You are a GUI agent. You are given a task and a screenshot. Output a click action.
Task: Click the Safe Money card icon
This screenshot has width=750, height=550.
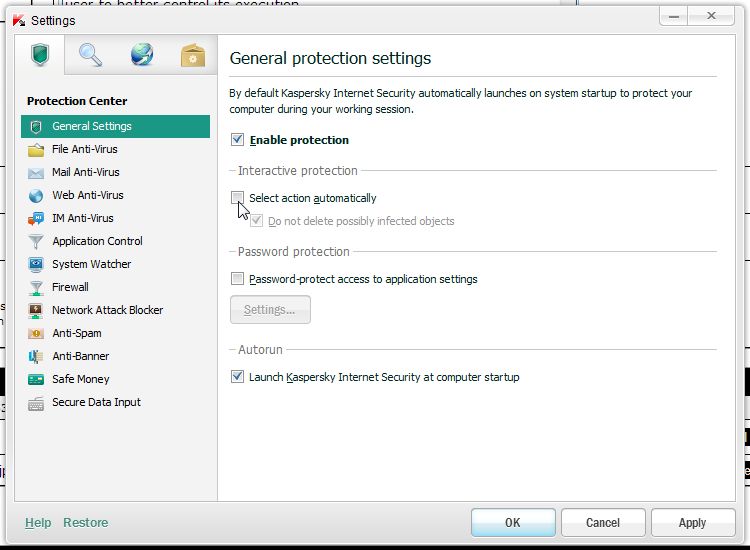point(36,380)
